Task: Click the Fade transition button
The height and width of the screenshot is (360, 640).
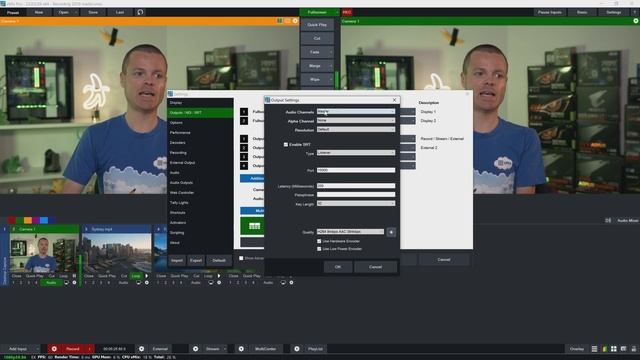Action: coord(314,52)
